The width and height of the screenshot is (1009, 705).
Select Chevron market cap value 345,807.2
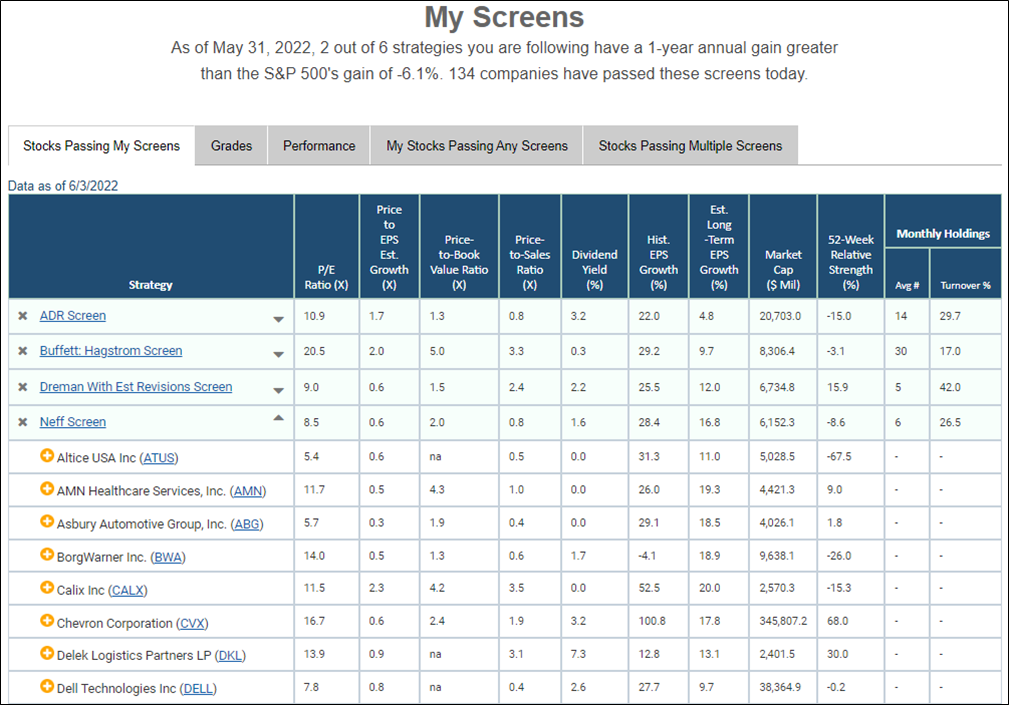[783, 621]
